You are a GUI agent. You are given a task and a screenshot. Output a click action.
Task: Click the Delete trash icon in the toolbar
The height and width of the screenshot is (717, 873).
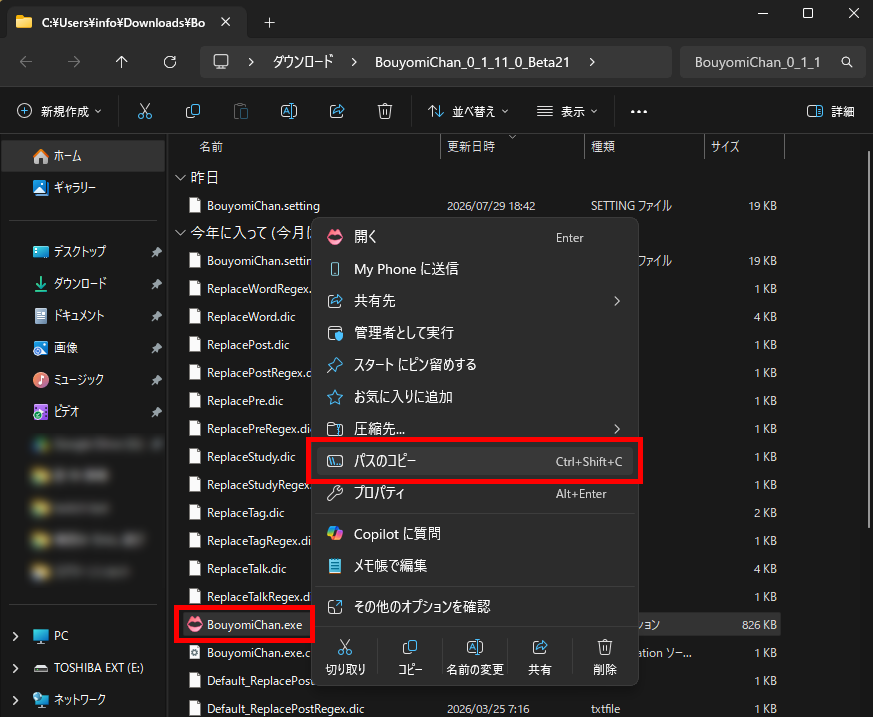(x=385, y=111)
